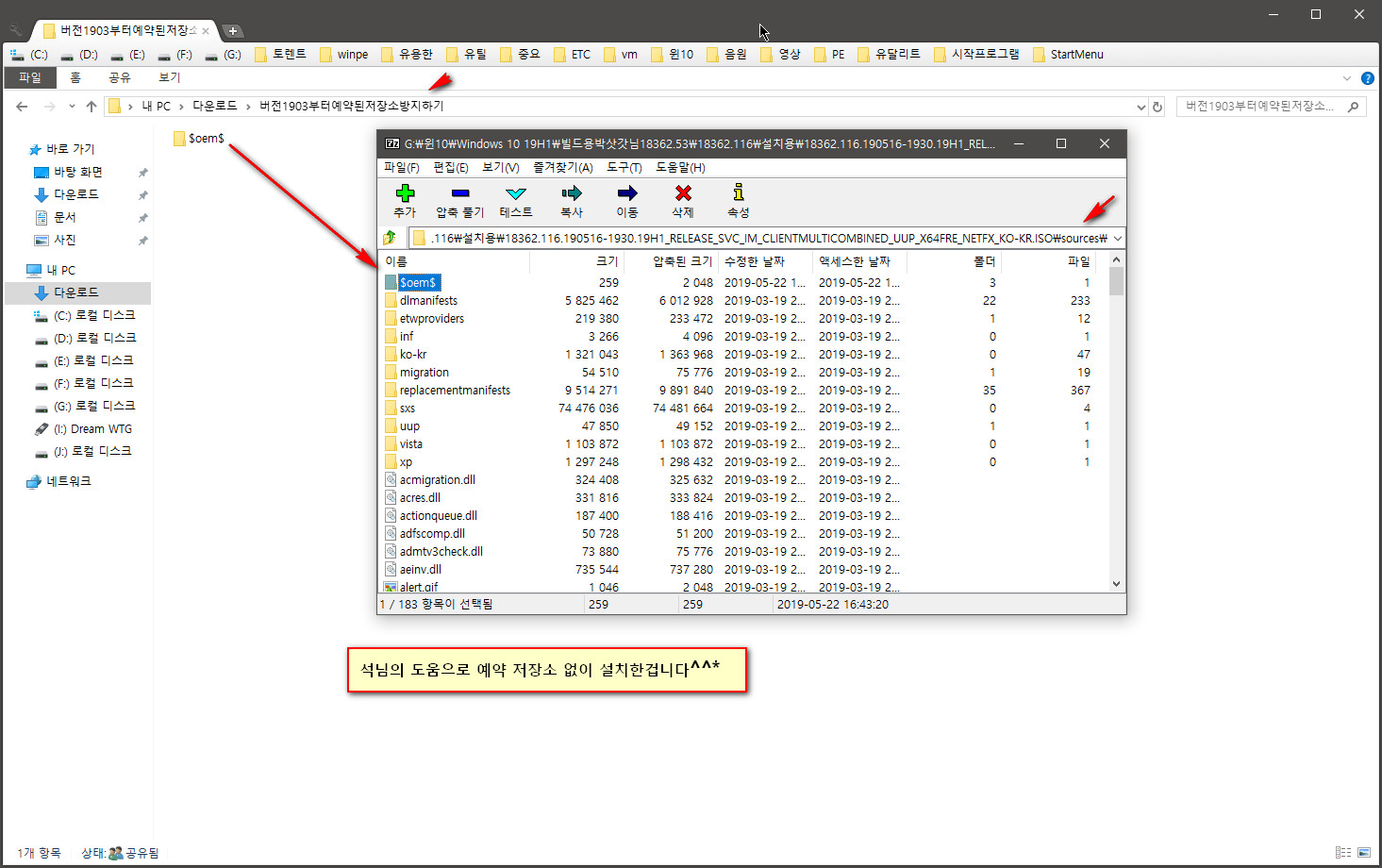This screenshot has height=868, width=1382.
Task: Open 도움말(H) menu in 7-Zip
Action: 680,167
